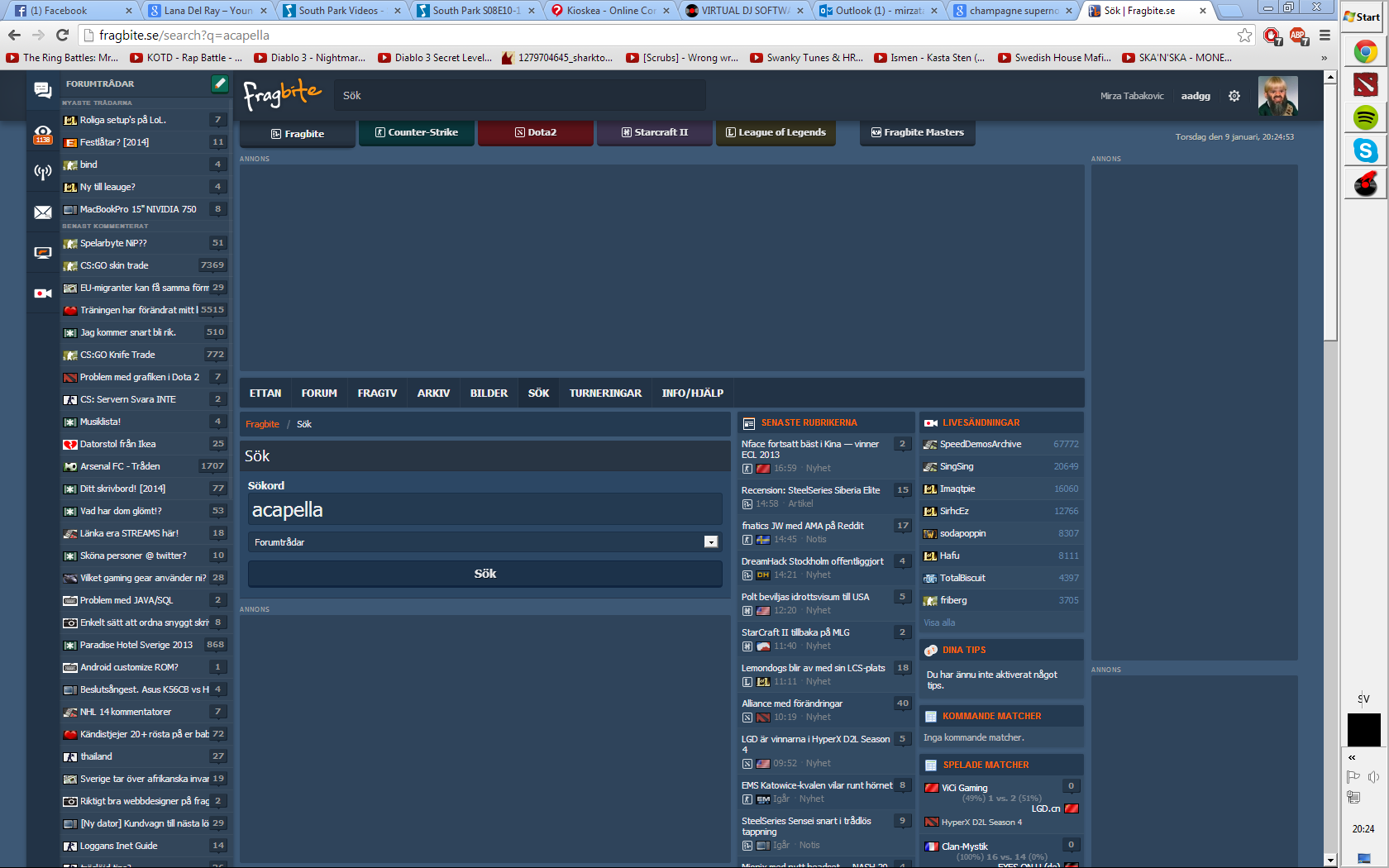
Task: Click the Sök search submit button
Action: (485, 574)
